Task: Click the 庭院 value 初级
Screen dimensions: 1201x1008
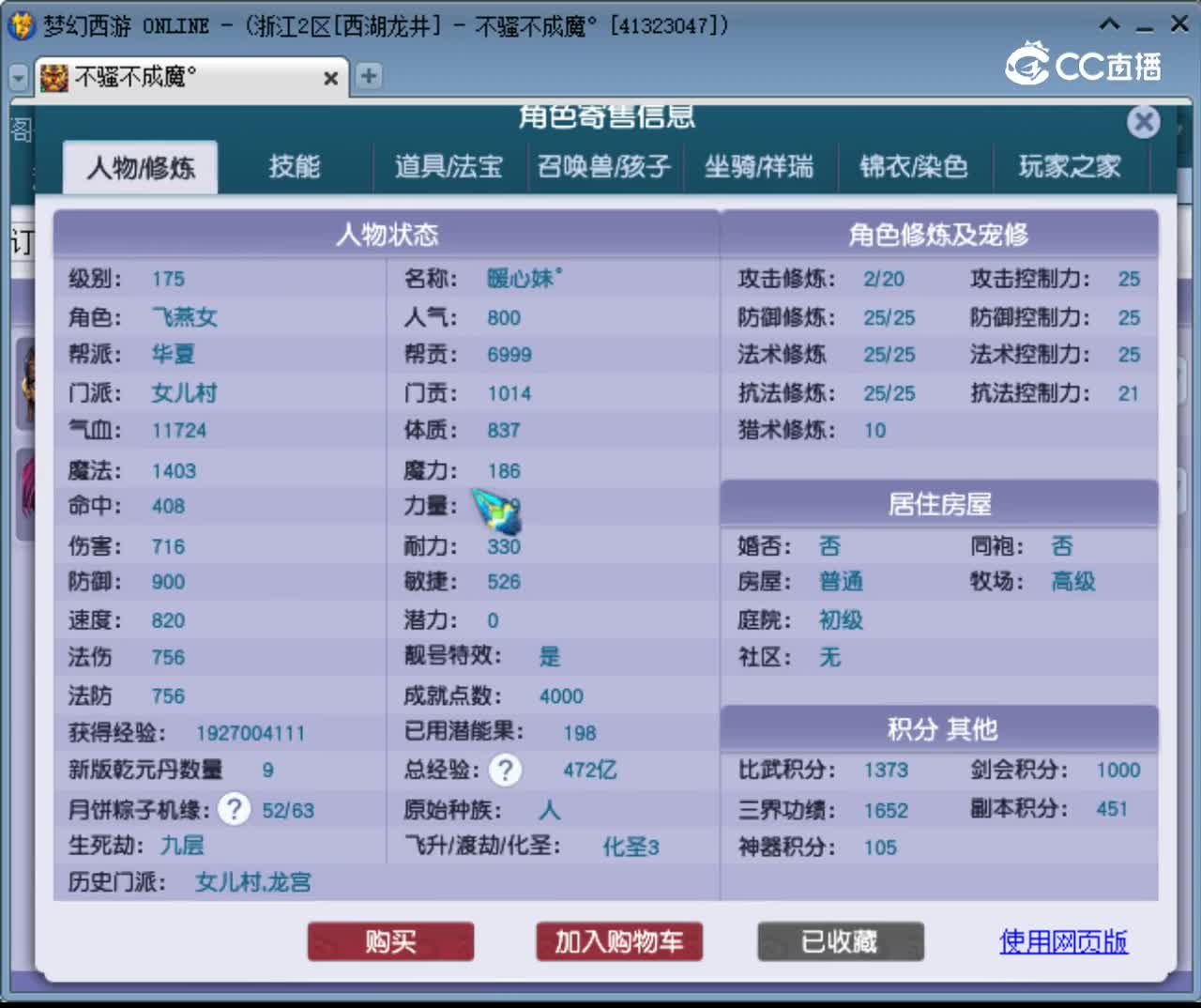Action: (x=841, y=619)
